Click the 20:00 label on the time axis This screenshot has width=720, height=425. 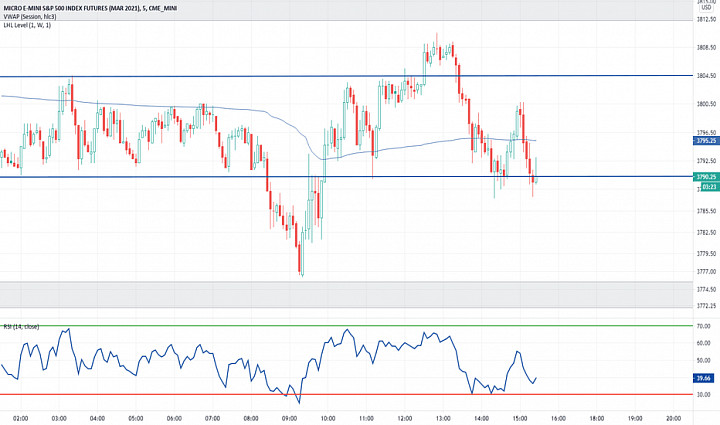tap(673, 419)
